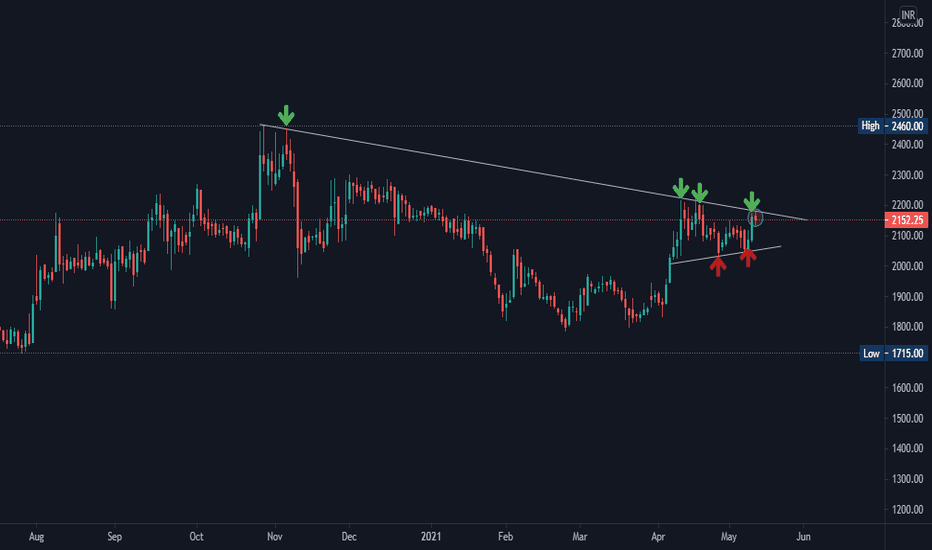Click the Dec label on time axis

point(349,536)
